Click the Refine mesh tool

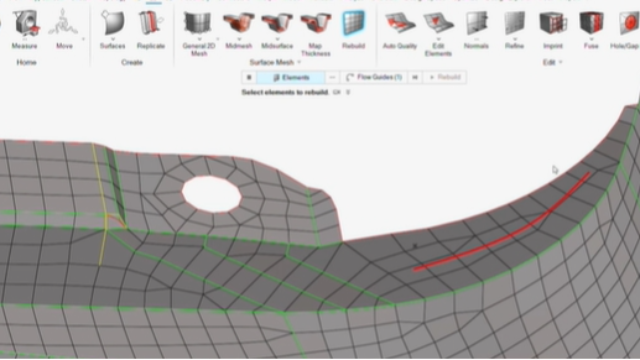pyautogui.click(x=514, y=29)
